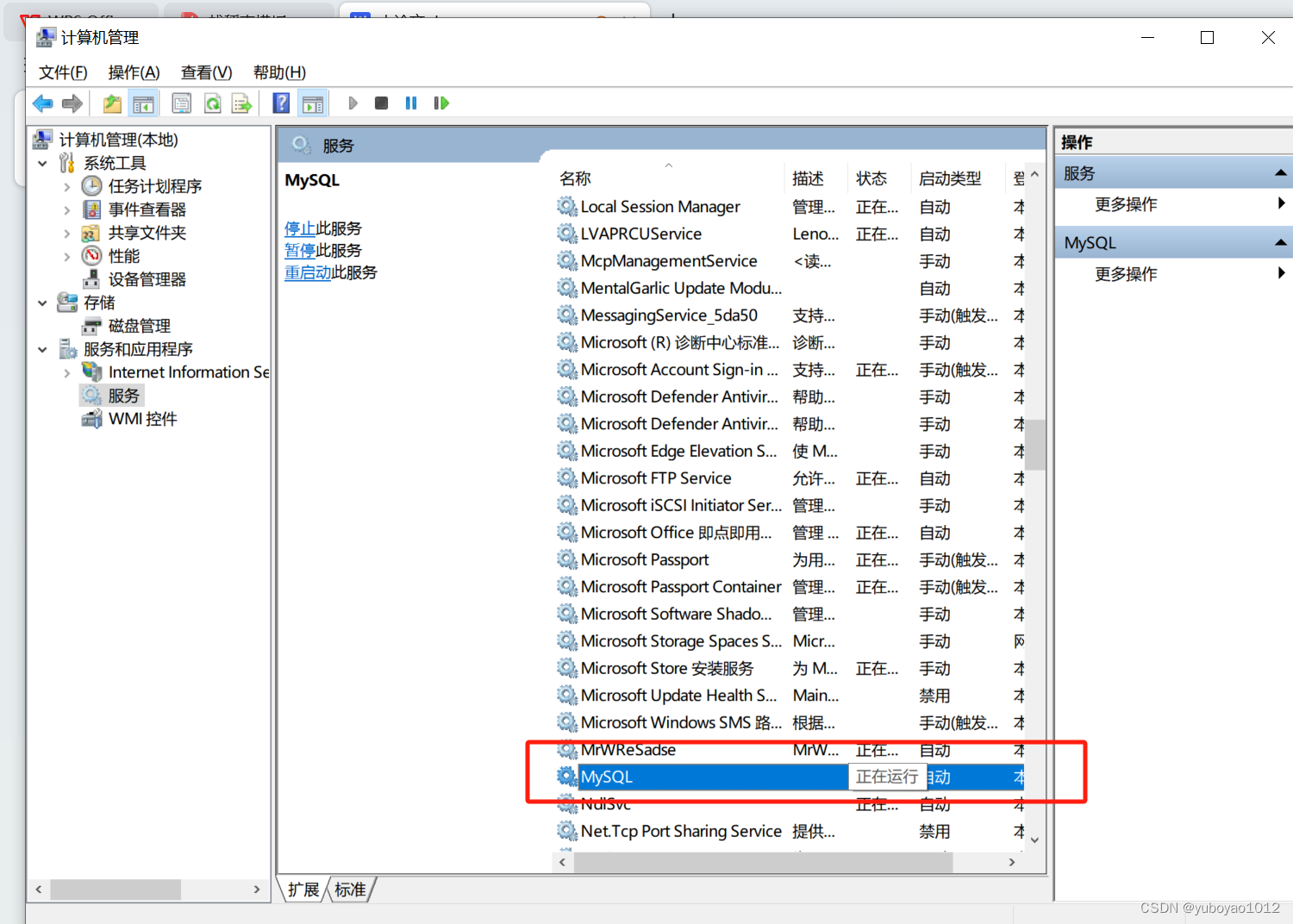Viewport: 1293px width, 924px height.
Task: Select WMI 控件 in the tree
Action: click(143, 419)
